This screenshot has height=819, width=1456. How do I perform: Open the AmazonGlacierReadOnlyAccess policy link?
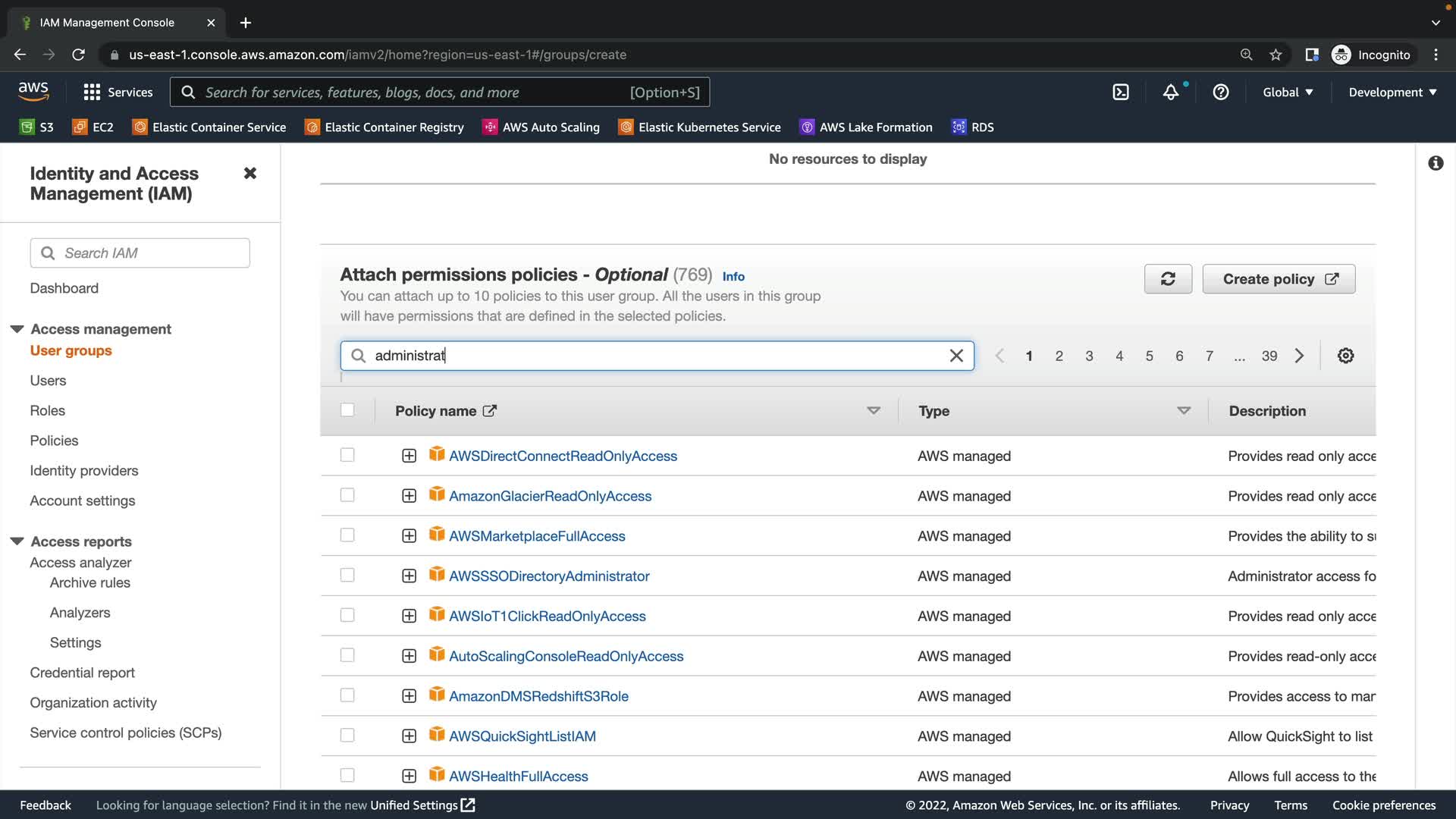click(x=550, y=496)
